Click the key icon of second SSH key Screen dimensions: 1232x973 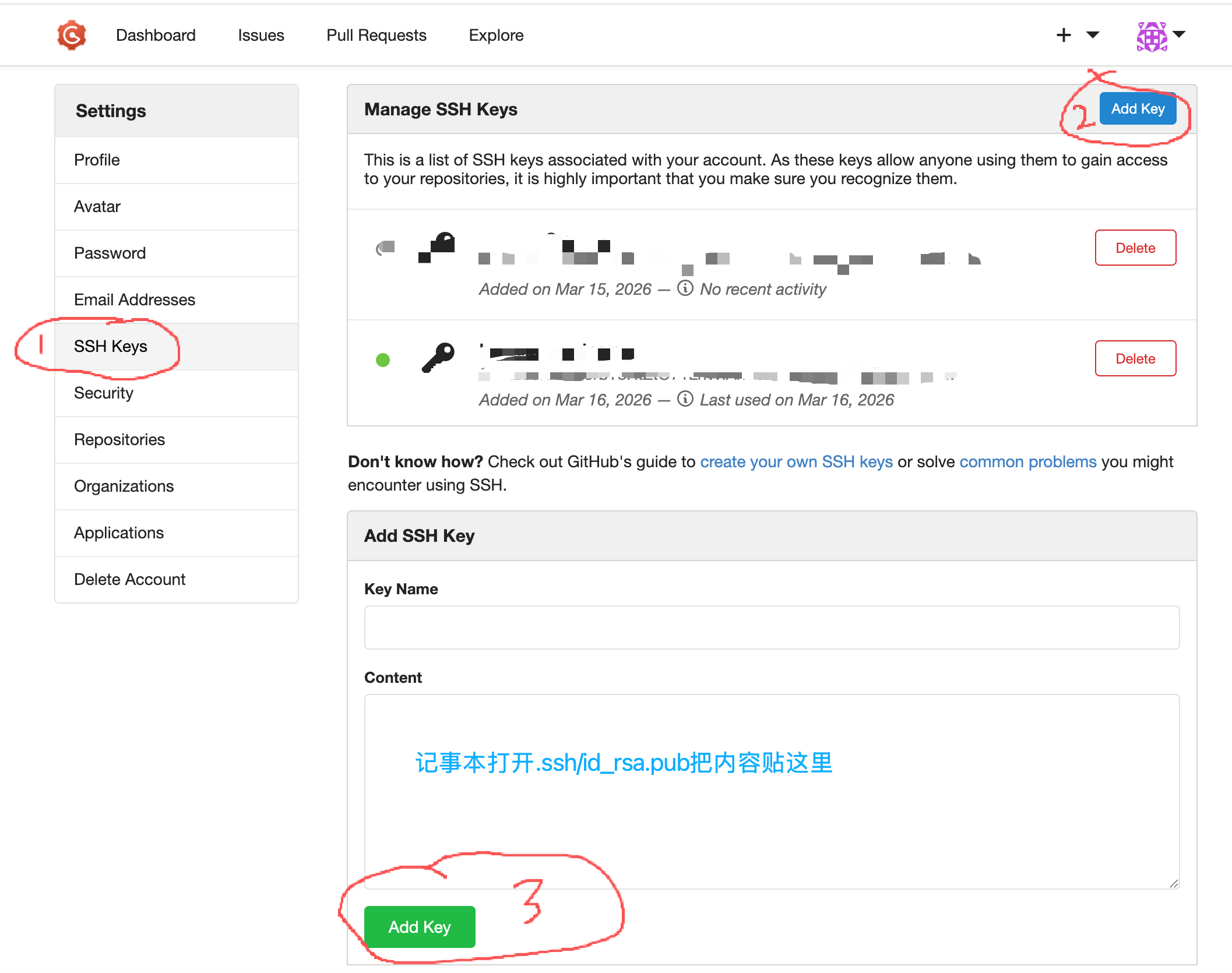tap(438, 357)
